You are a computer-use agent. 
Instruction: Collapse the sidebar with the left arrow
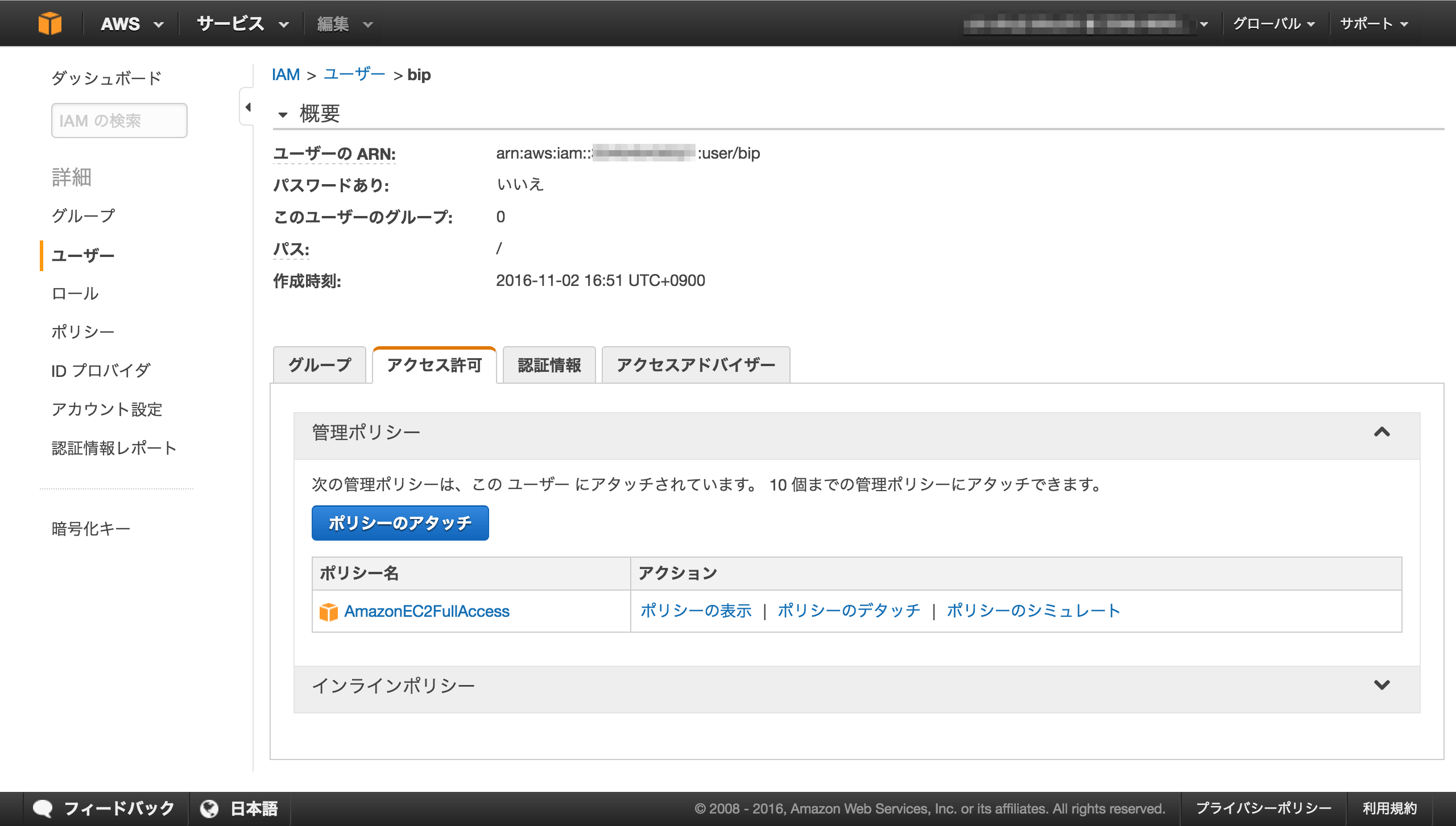(x=248, y=107)
